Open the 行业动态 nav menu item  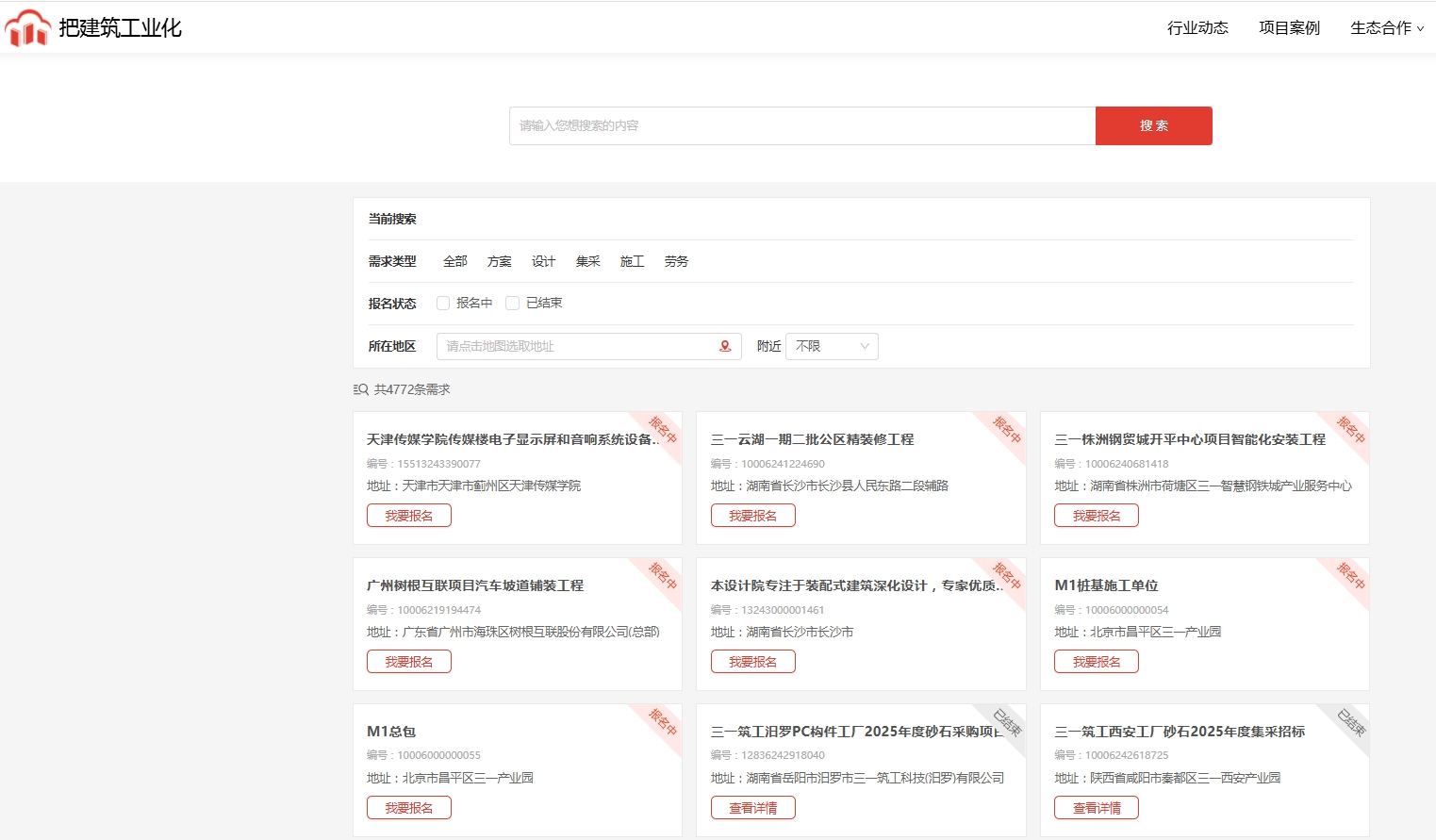[1197, 28]
